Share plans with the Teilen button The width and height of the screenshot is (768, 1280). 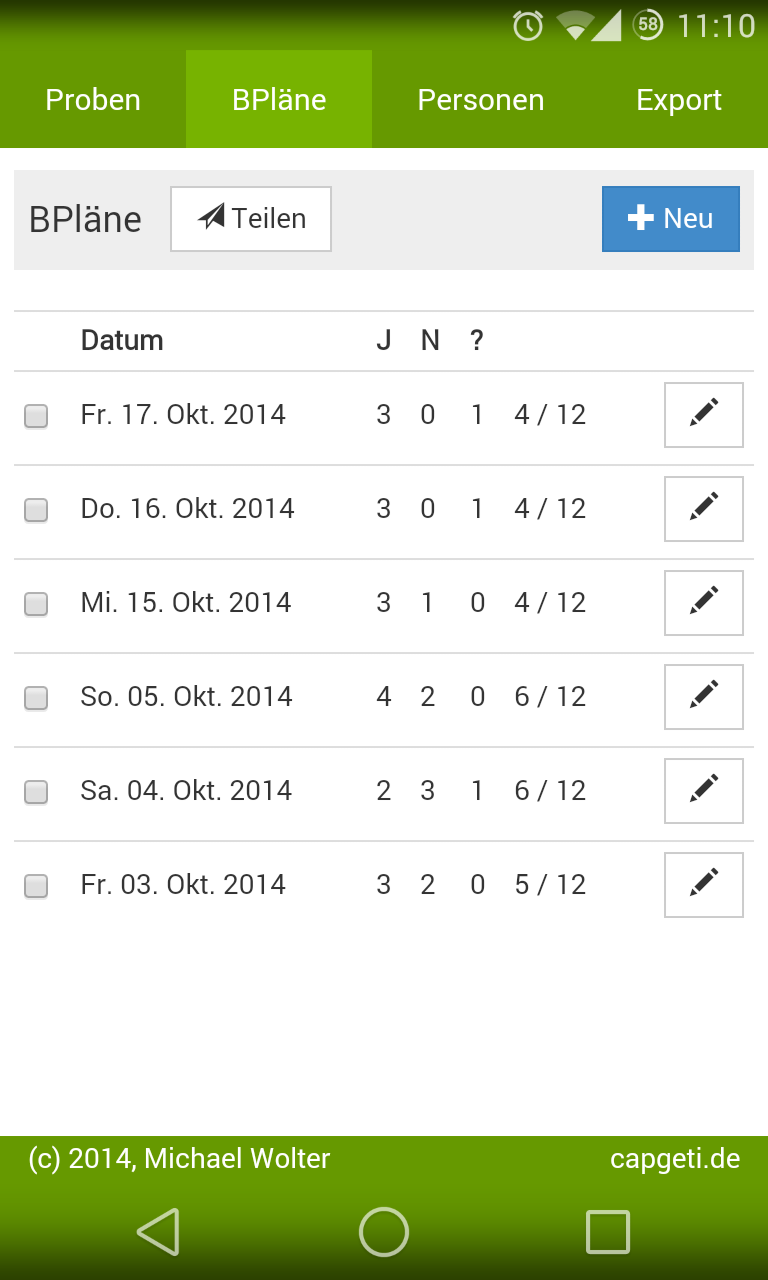tap(251, 219)
